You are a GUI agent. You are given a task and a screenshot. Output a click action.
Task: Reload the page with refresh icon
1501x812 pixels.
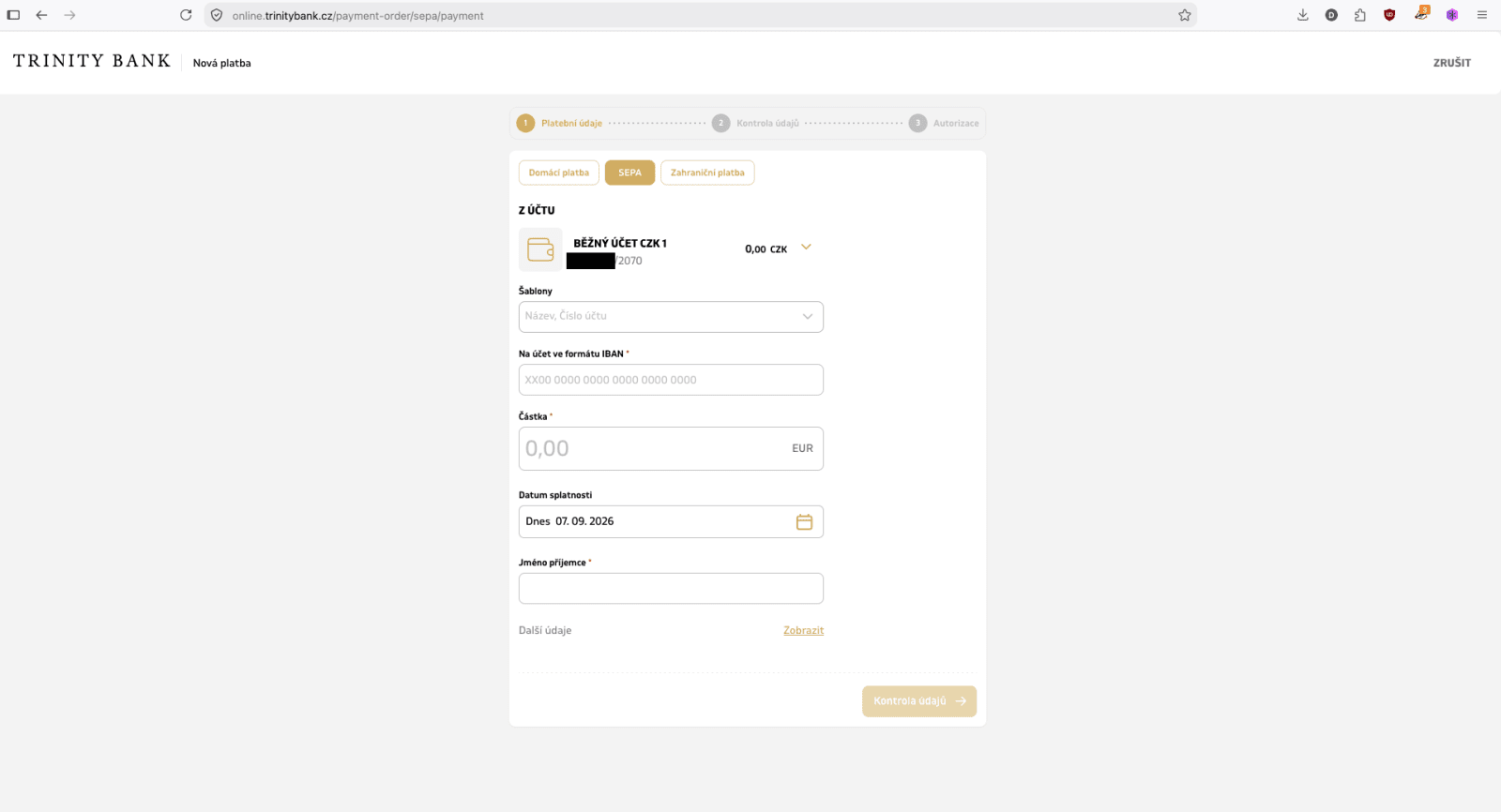coord(186,15)
